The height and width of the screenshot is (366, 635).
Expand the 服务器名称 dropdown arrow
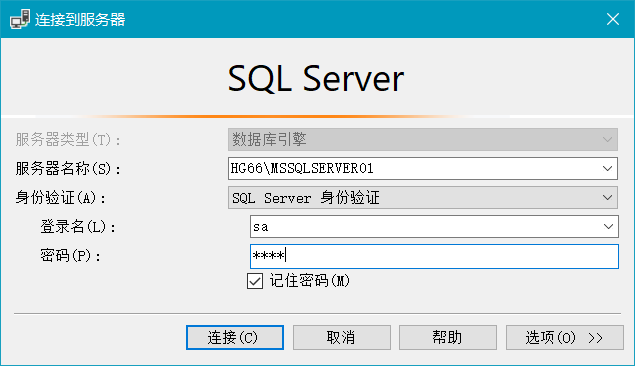coord(607,168)
